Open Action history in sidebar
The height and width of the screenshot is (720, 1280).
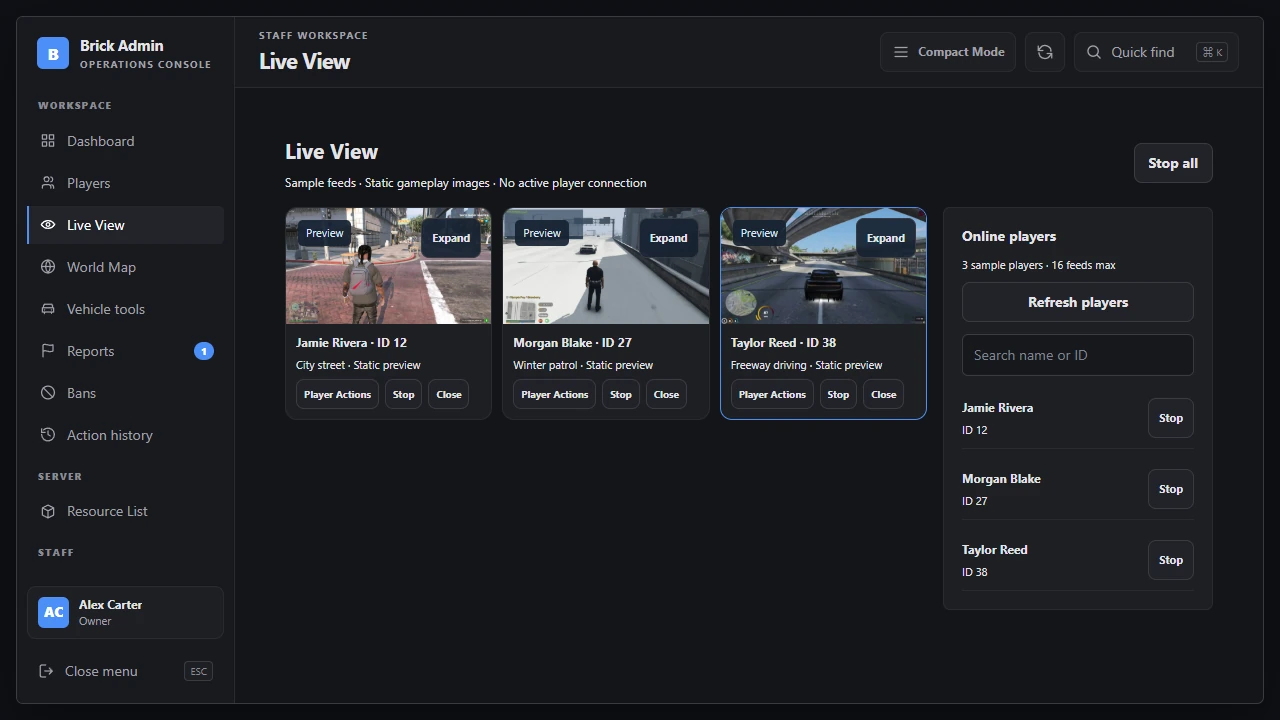point(125,435)
